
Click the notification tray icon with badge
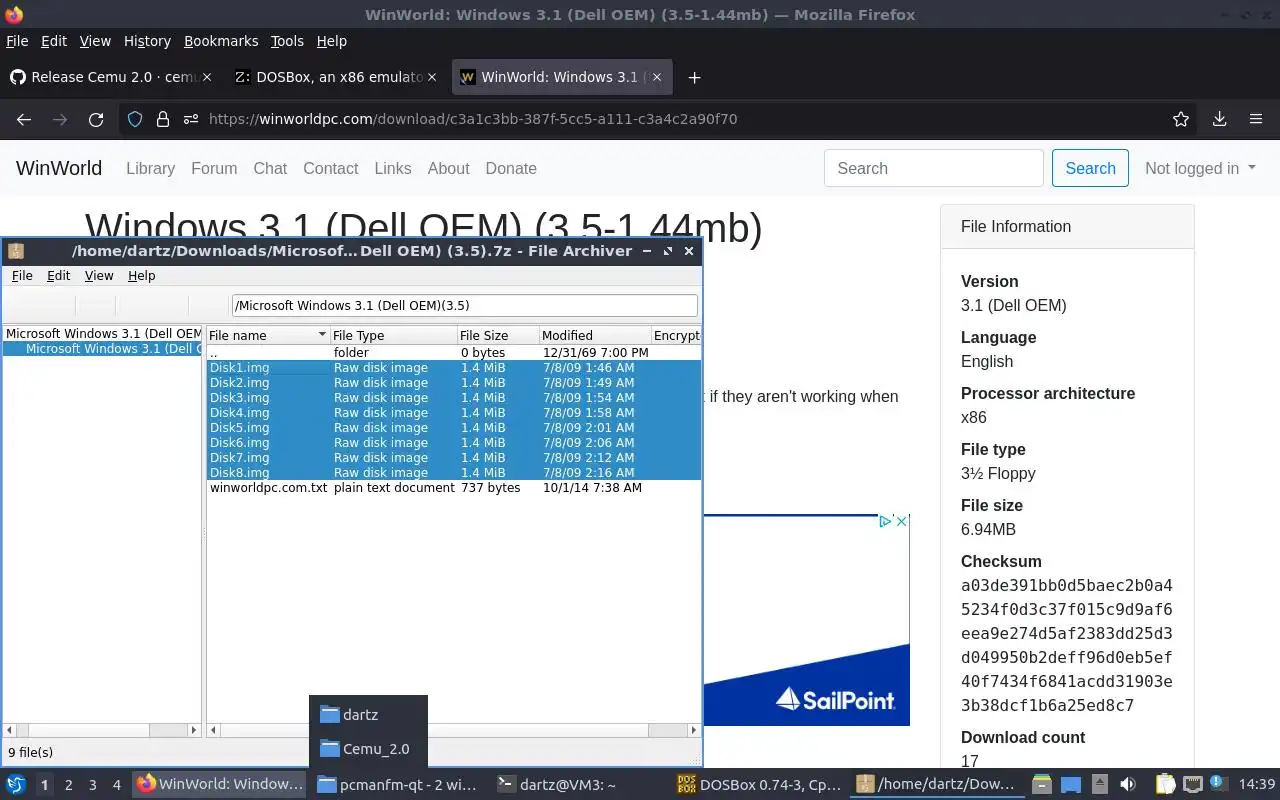(x=1217, y=784)
